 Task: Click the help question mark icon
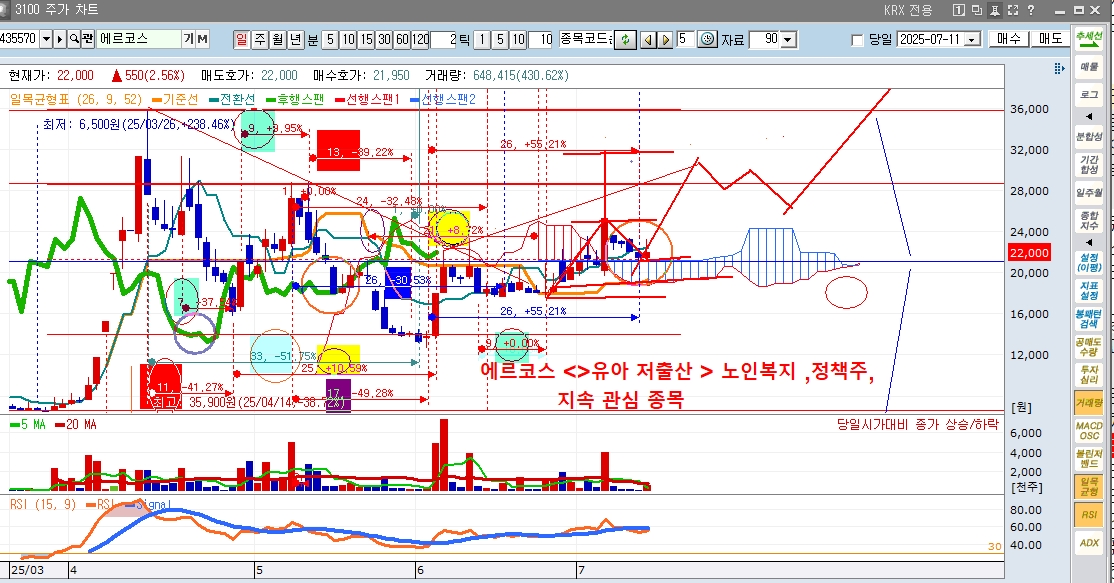(1031, 10)
